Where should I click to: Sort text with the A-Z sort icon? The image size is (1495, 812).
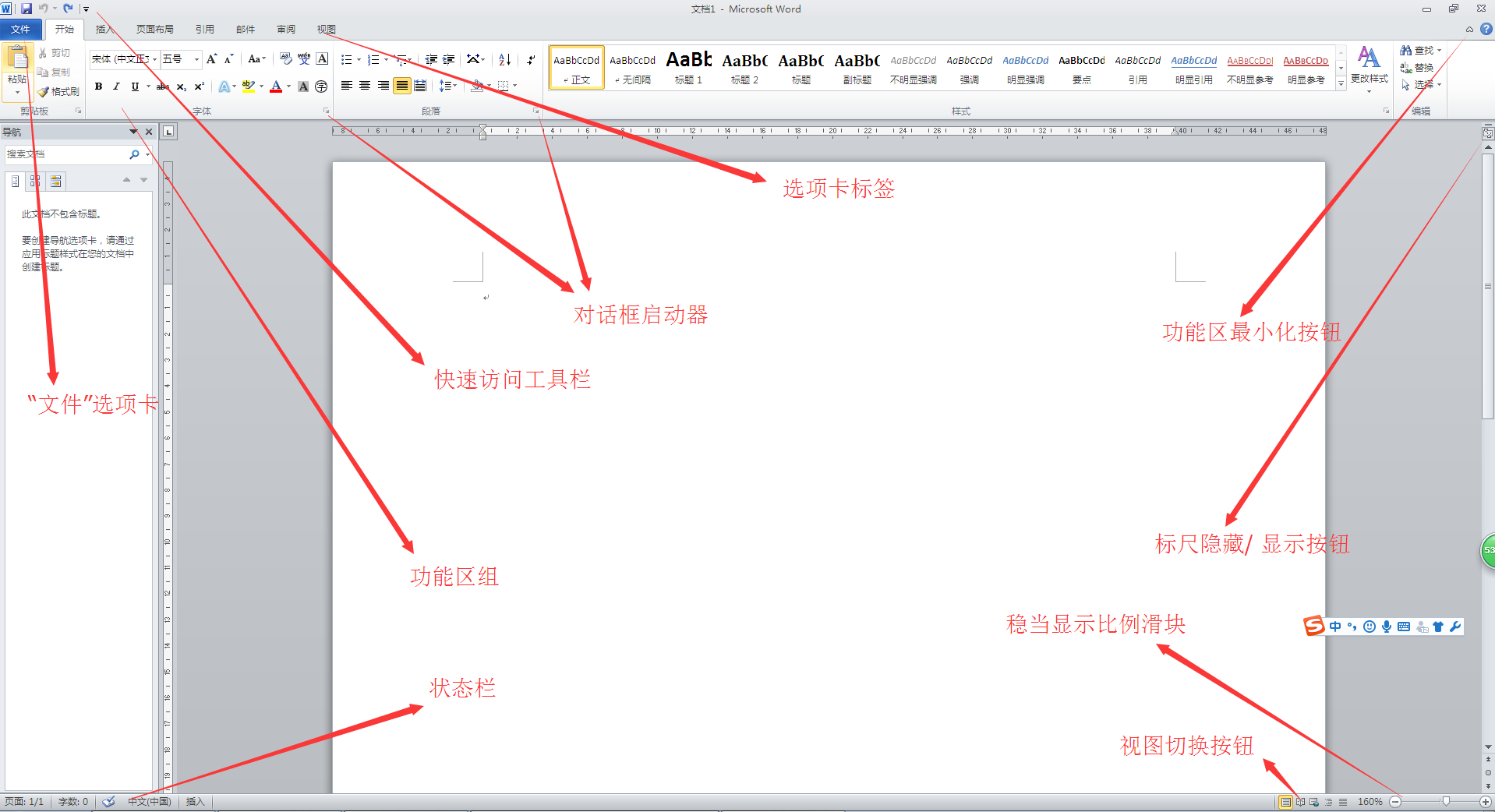[x=504, y=59]
